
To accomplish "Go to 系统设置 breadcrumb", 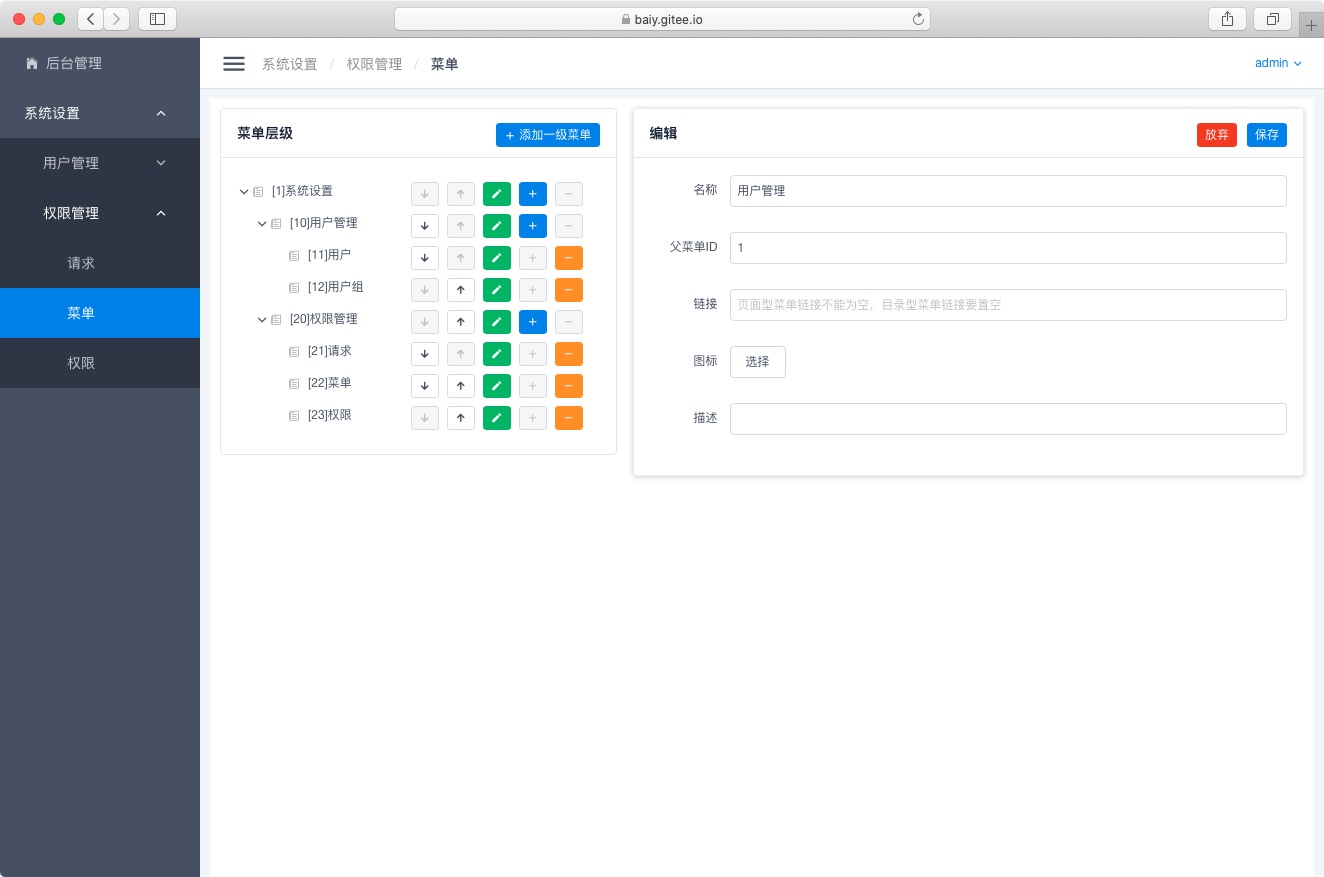I will pyautogui.click(x=289, y=64).
